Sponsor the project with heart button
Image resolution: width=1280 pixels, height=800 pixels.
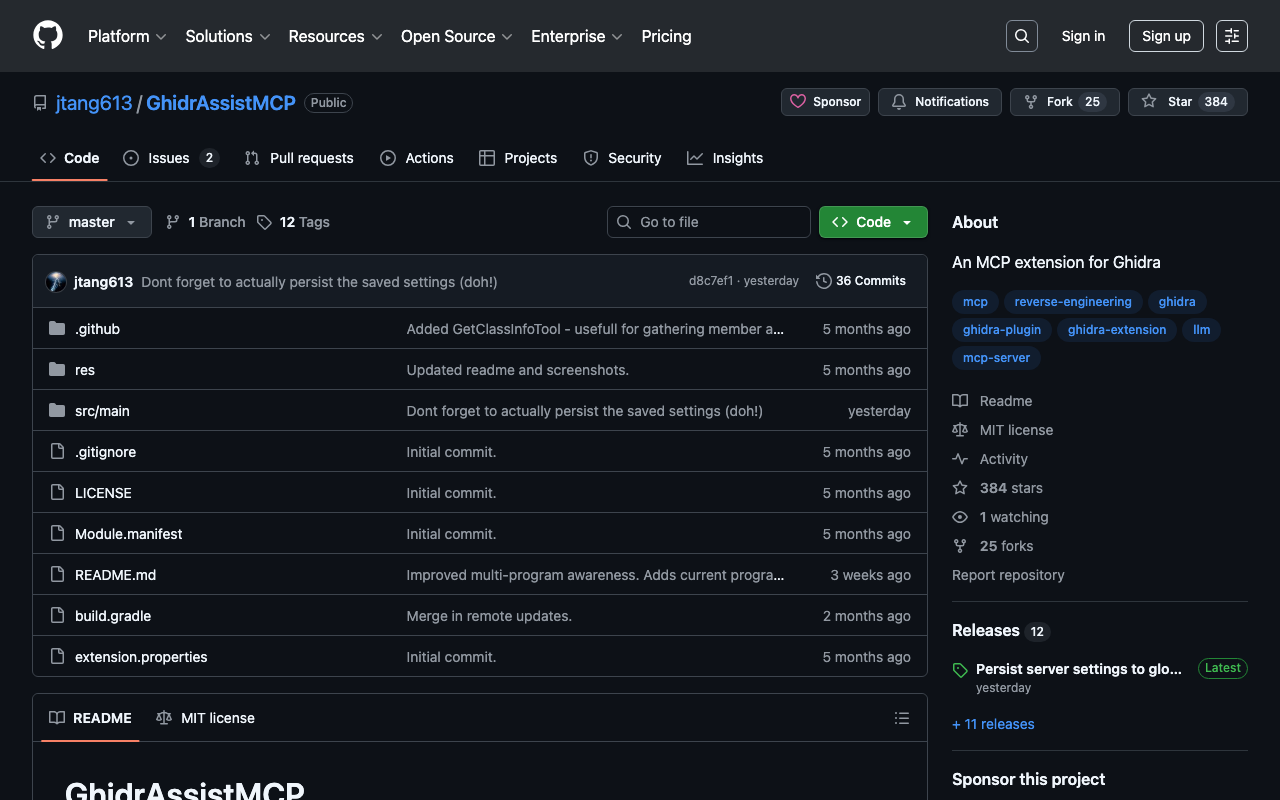[x=825, y=102]
